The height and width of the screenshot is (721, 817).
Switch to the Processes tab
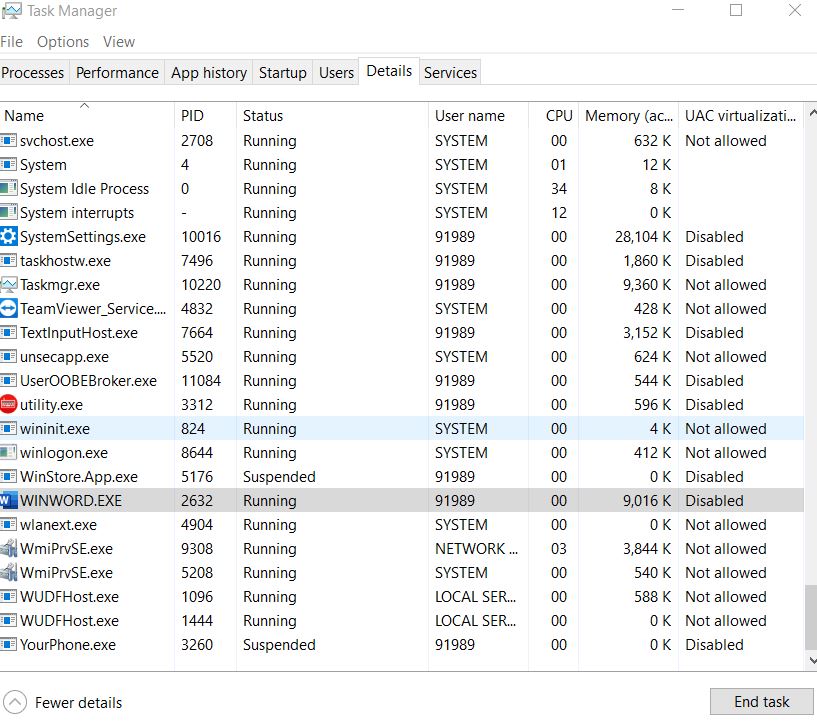click(x=33, y=72)
